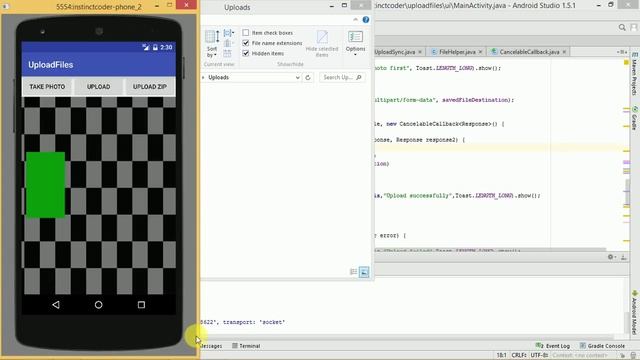Switch Explorer to large thumbnails view icon
The width and height of the screenshot is (640, 360).
(364, 272)
